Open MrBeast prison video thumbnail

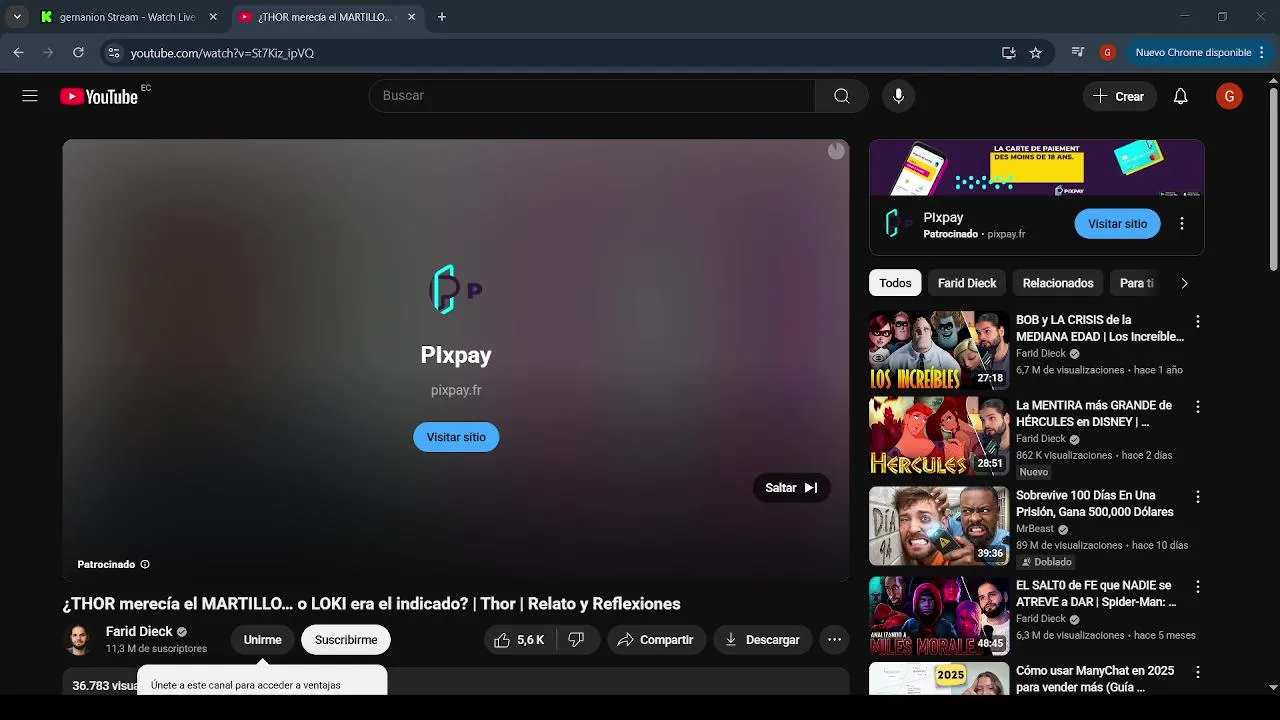[x=939, y=526]
